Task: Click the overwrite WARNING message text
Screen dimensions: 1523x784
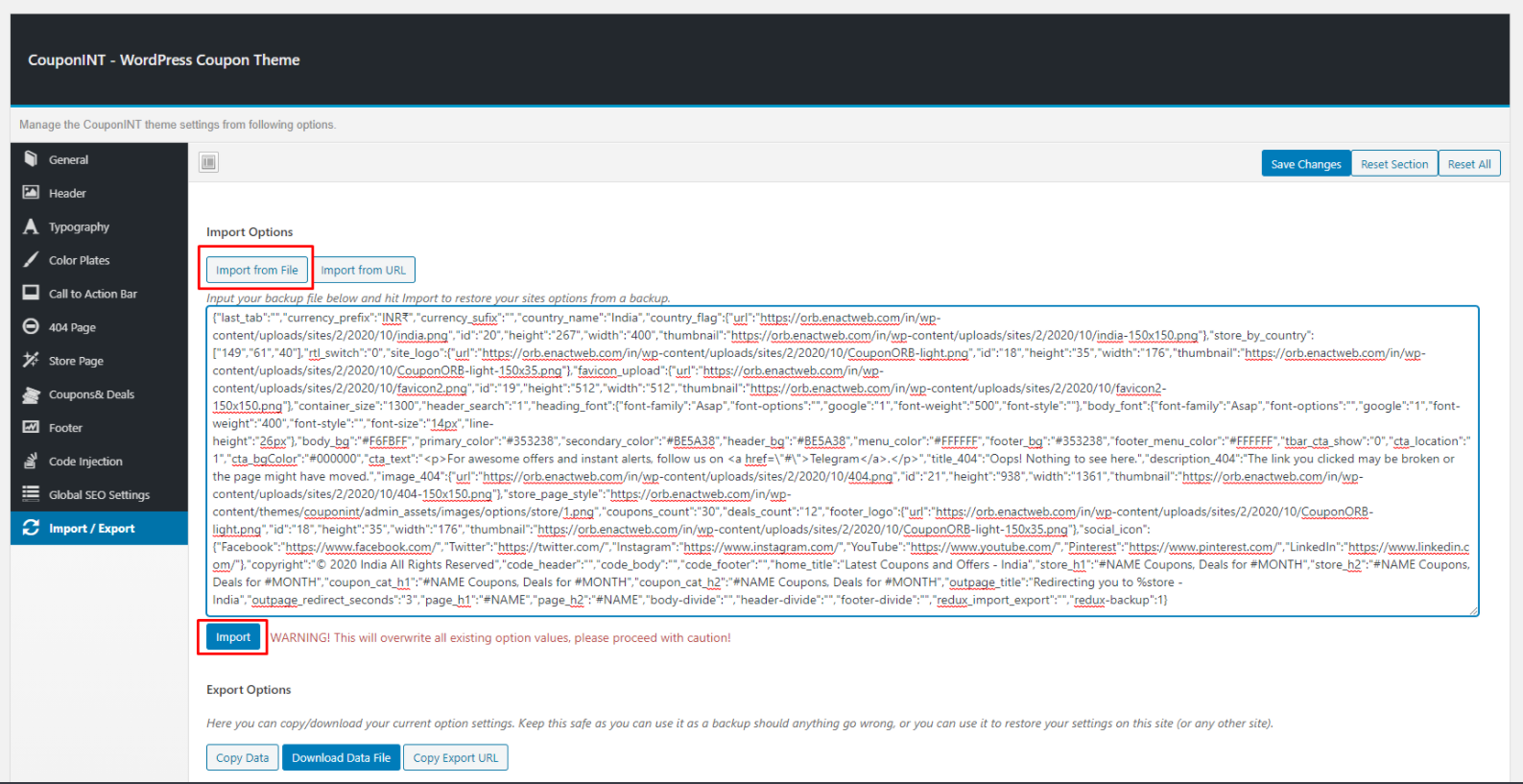Action: [500, 637]
